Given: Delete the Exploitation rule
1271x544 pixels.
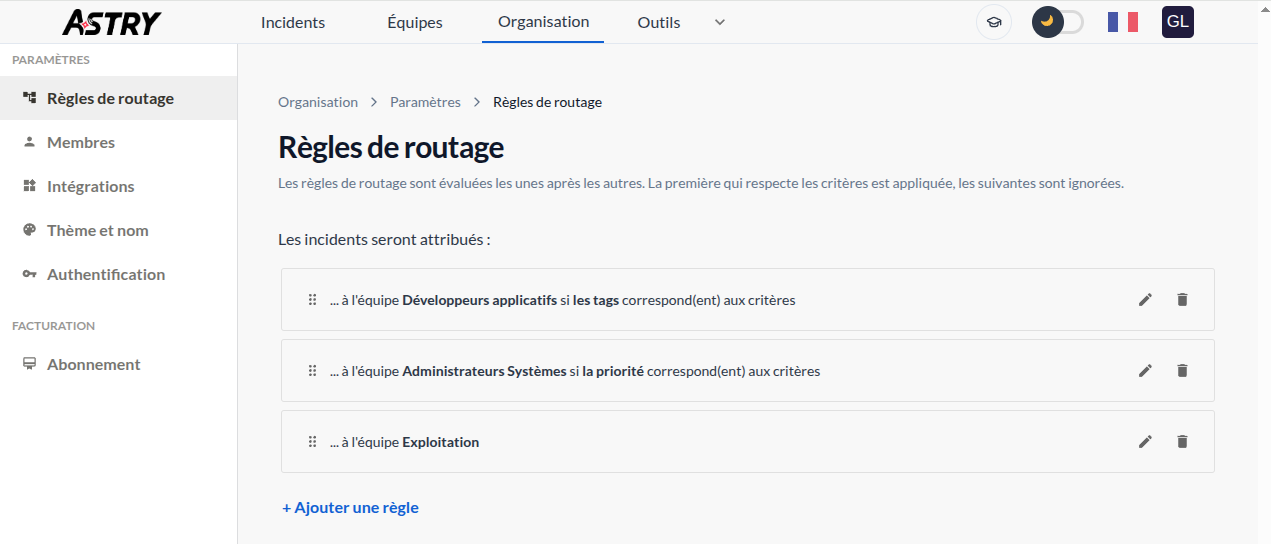Looking at the screenshot, I should pos(1182,441).
